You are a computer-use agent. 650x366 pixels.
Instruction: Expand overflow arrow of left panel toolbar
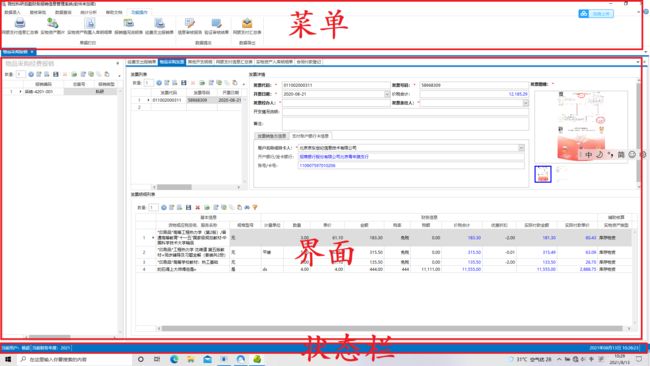(x=119, y=75)
